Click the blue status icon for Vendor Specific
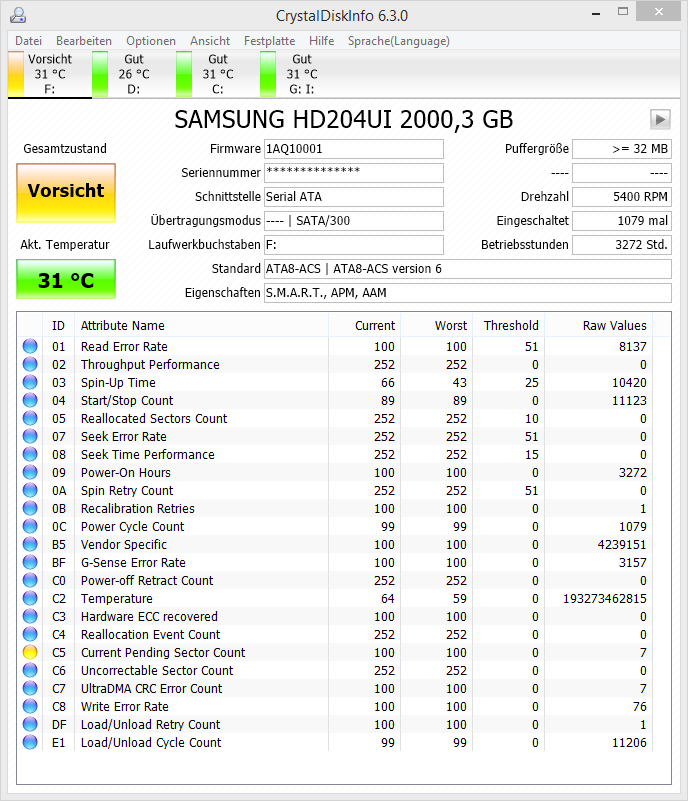 coord(30,544)
